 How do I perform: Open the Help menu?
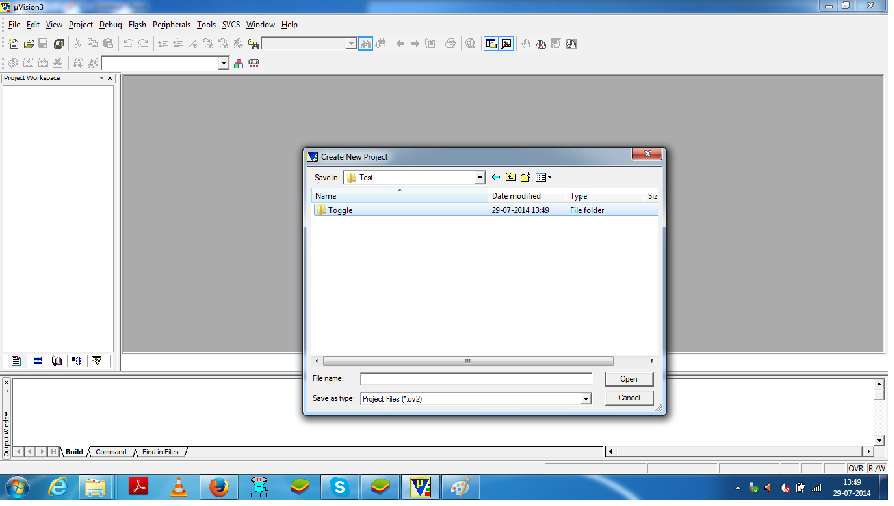290,25
